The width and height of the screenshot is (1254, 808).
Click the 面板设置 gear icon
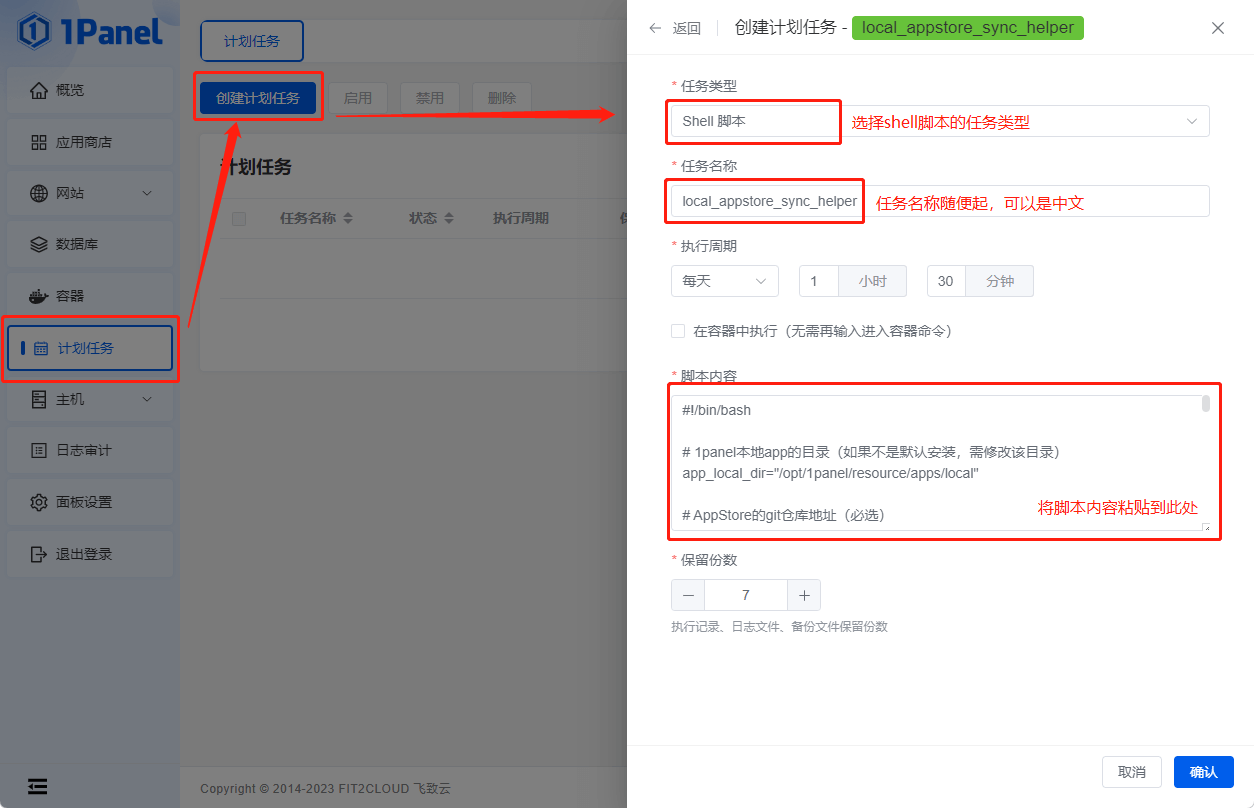point(39,502)
